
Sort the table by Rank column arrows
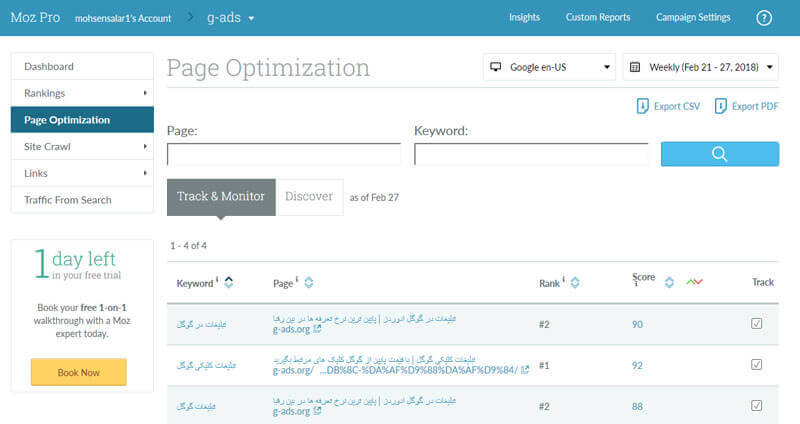(x=575, y=282)
